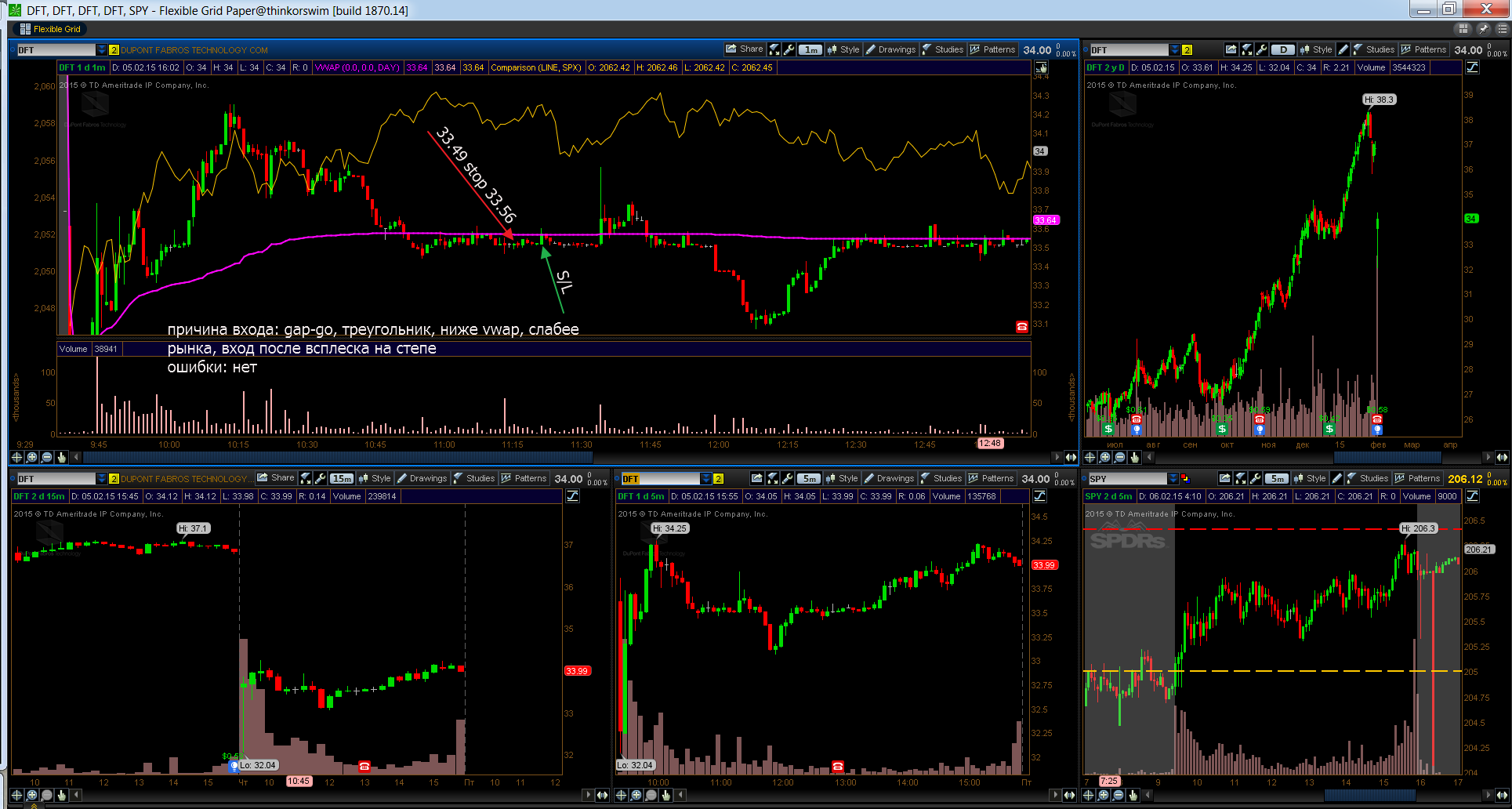1512x809 pixels.
Task: Expand symbol dropdown of daily DFT chart
Action: point(1174,50)
